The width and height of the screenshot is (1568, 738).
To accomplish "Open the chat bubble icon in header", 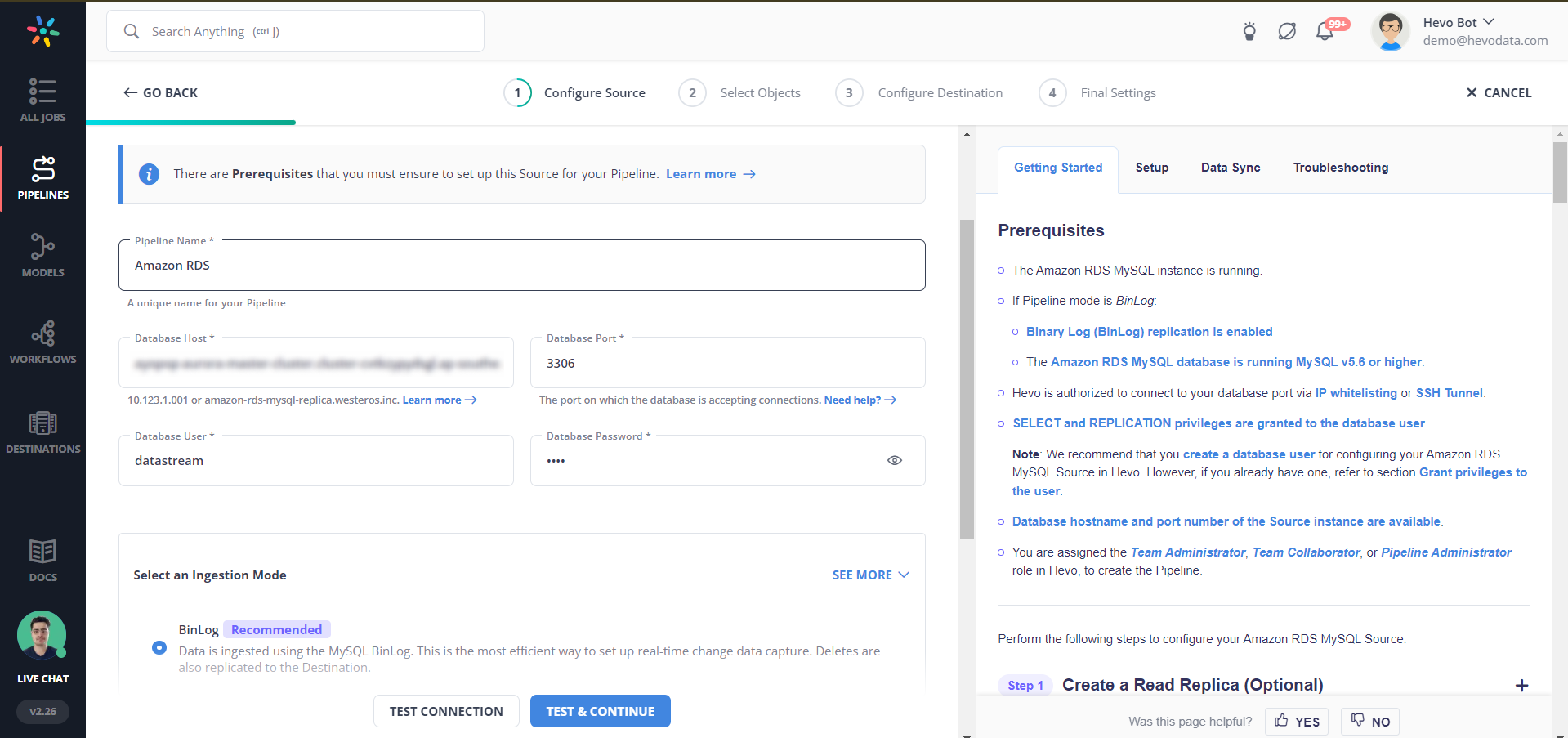I will 1287,31.
